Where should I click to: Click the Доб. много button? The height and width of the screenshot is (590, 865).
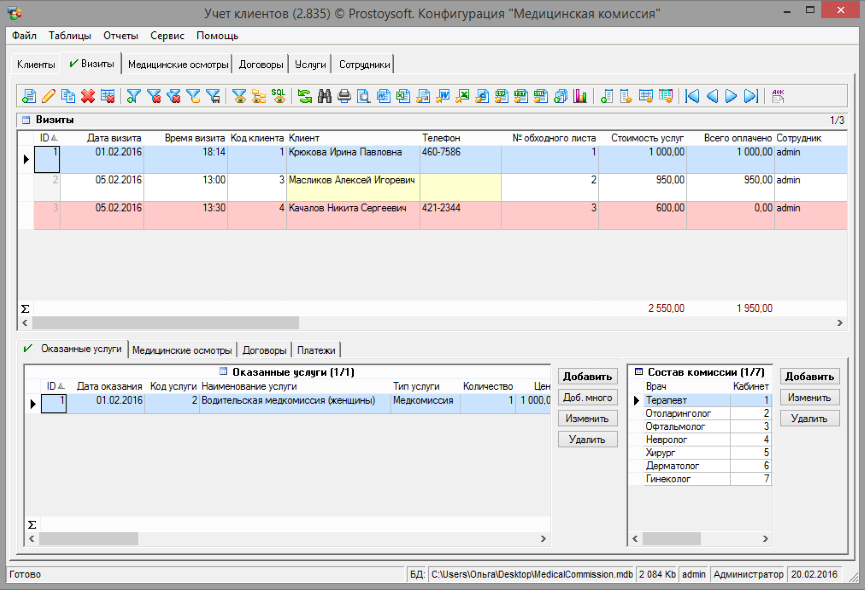pyautogui.click(x=587, y=397)
